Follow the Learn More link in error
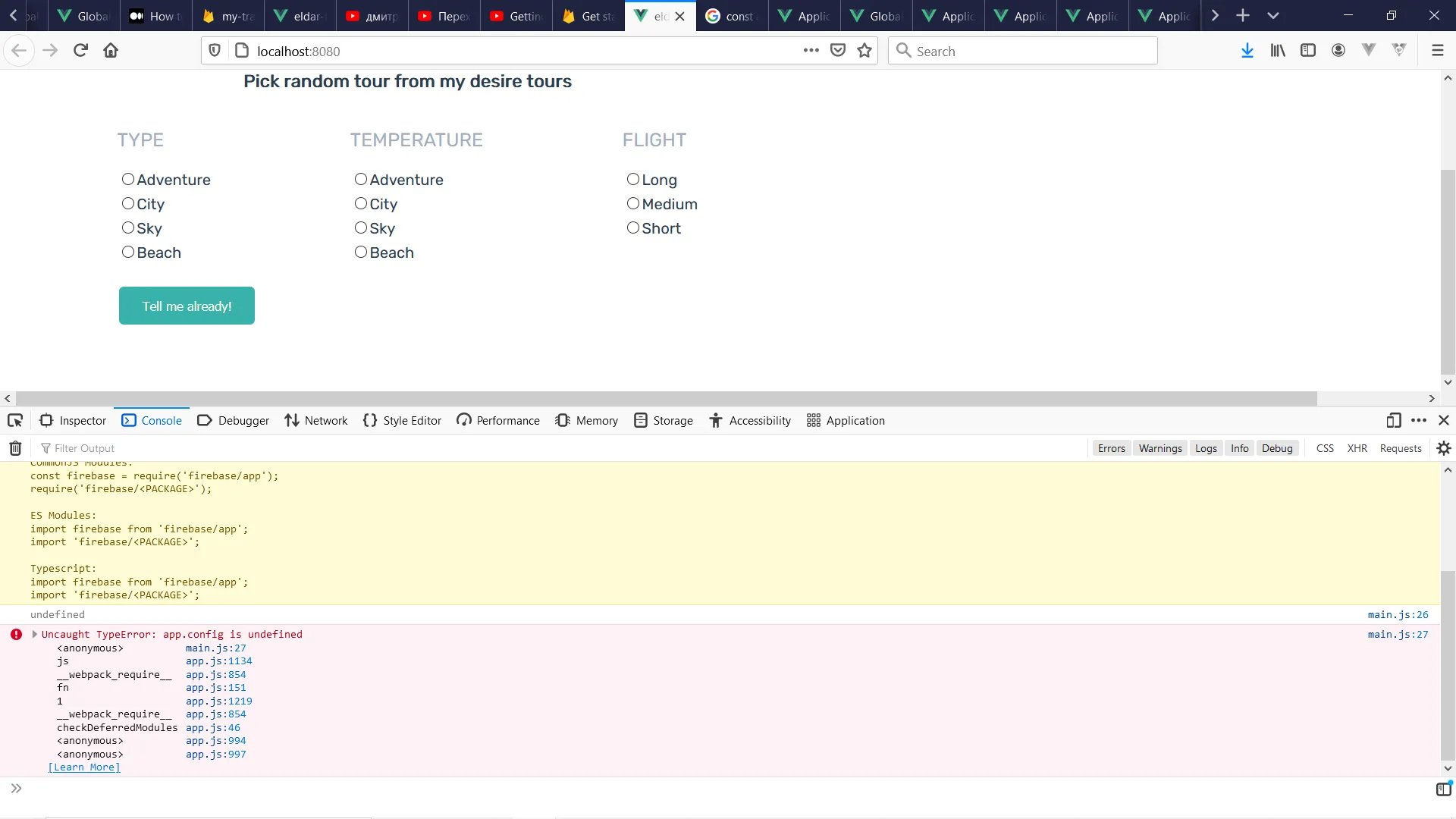This screenshot has width=1456, height=819. [x=84, y=767]
